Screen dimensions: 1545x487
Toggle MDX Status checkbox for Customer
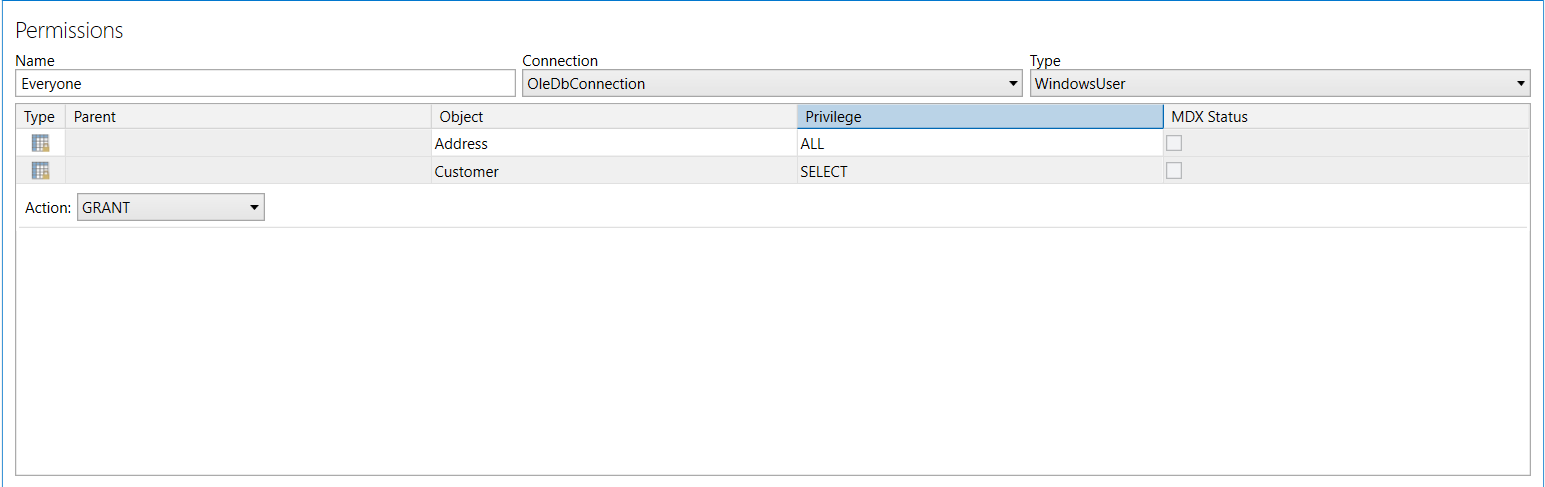1174,171
